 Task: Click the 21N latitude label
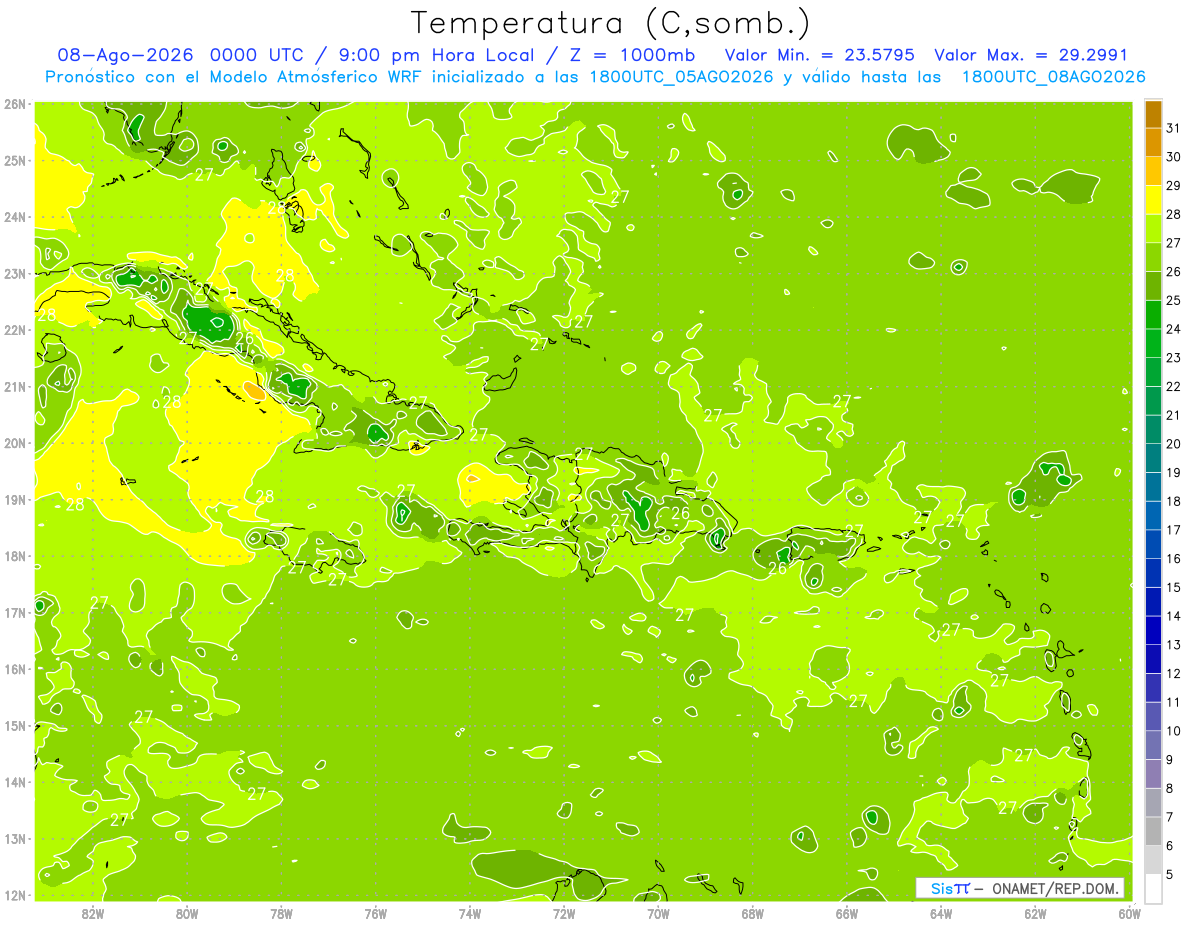14,387
